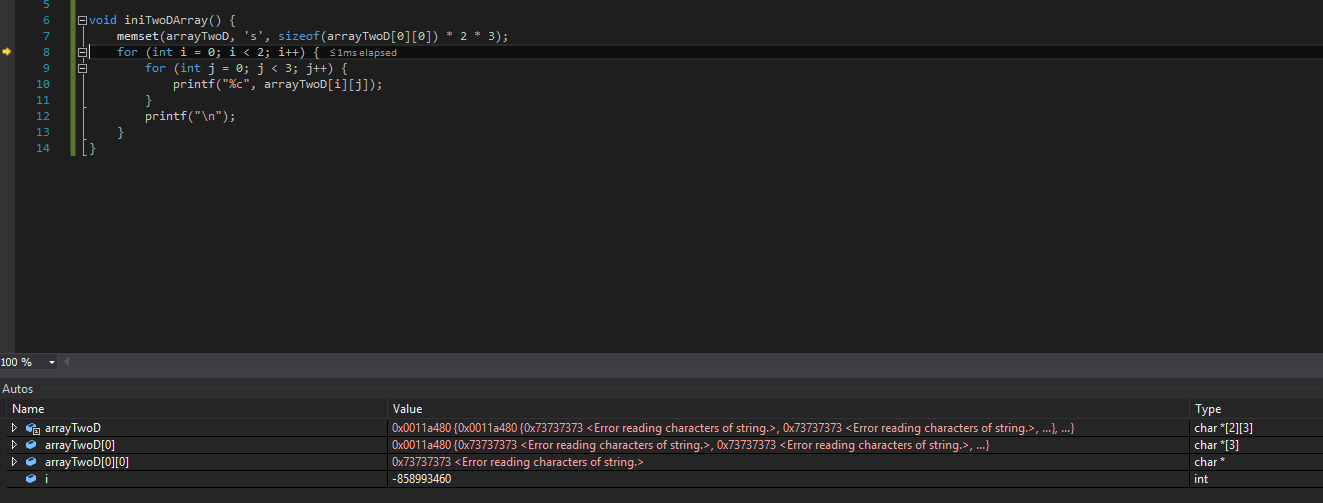Select the arrayTwoD[0] name in Autos
1323x503 pixels.
[80, 445]
